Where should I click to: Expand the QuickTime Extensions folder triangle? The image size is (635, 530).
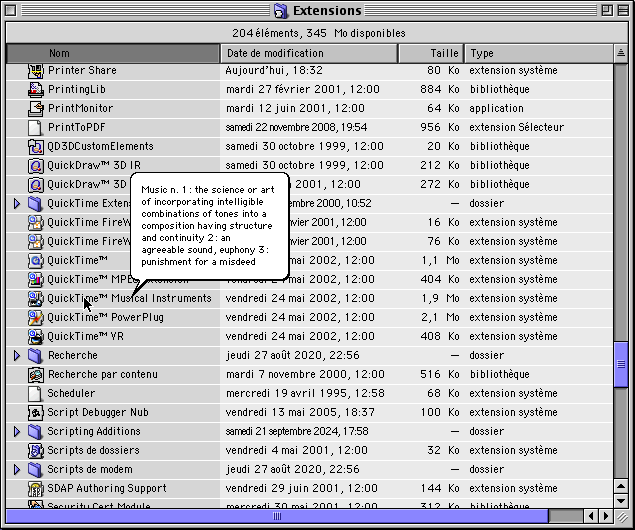[x=17, y=204]
